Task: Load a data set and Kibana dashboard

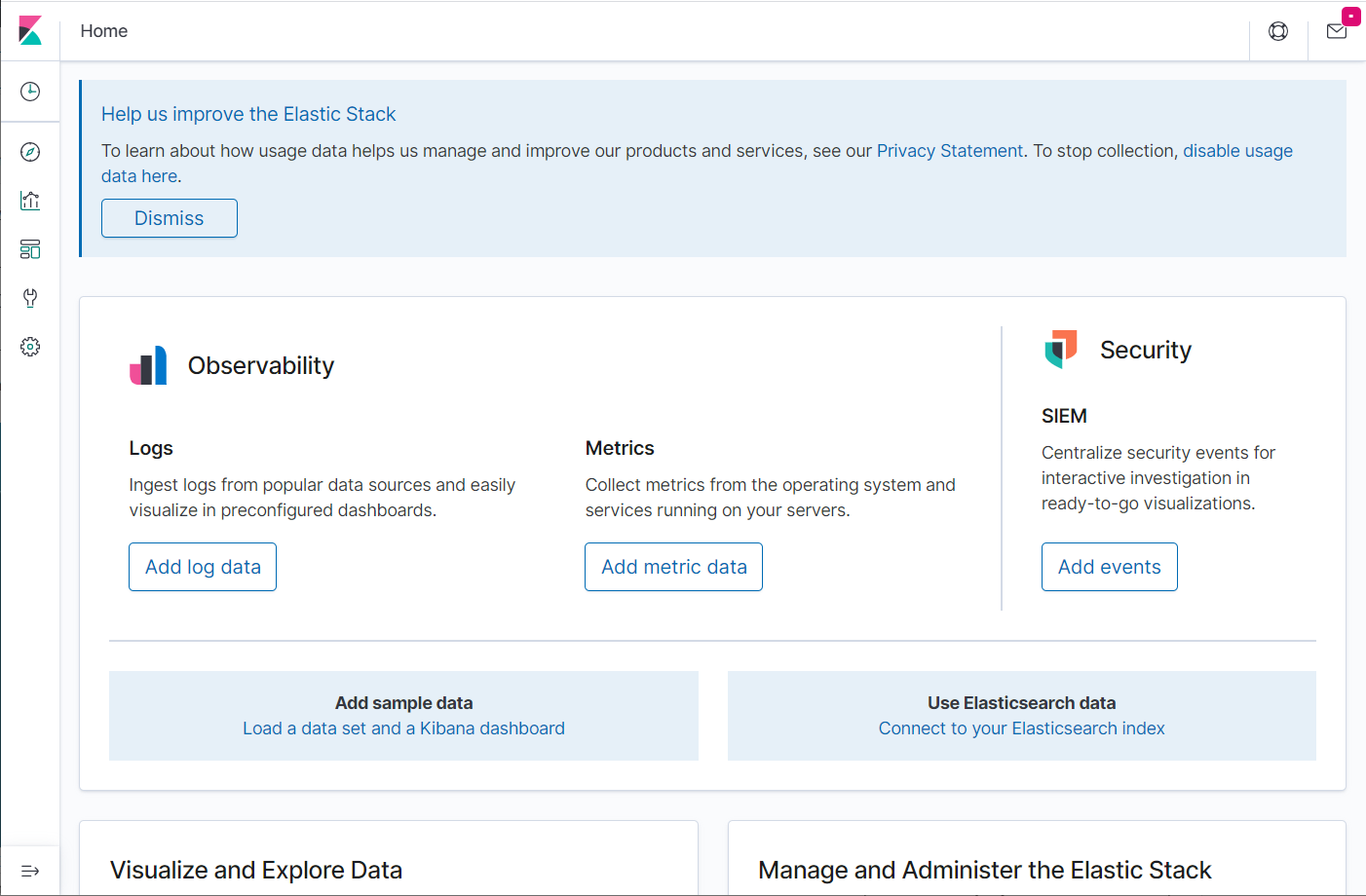Action: tap(403, 728)
